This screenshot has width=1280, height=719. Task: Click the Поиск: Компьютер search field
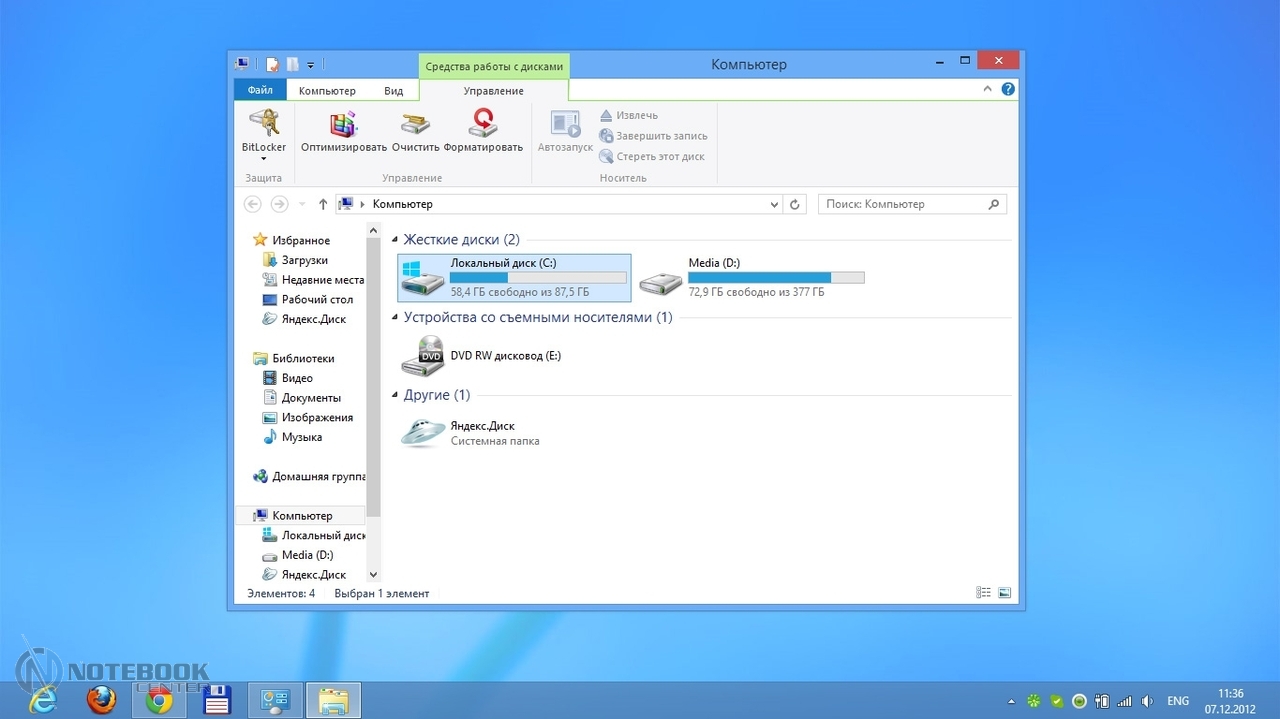902,204
